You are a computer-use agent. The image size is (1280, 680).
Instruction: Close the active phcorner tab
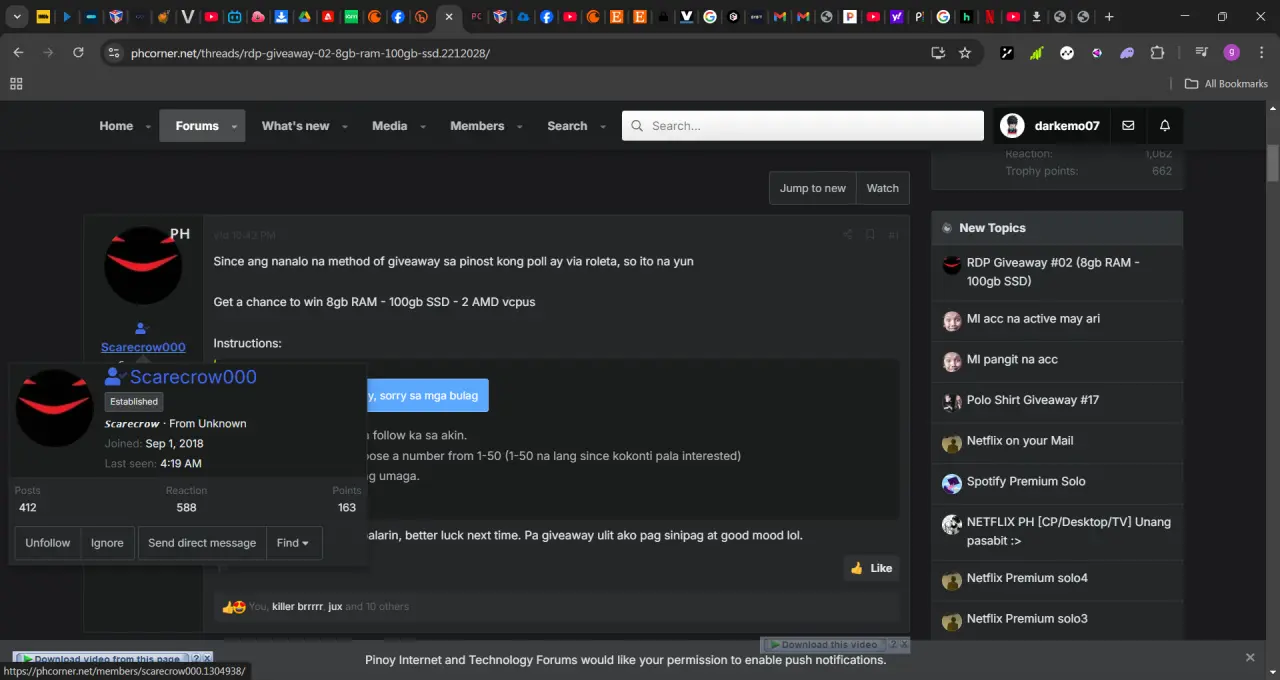coord(449,17)
